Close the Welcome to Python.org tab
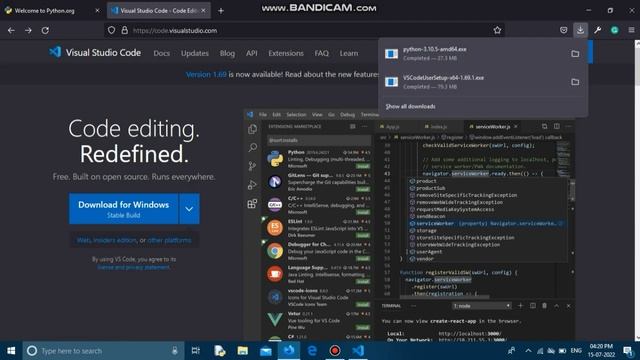The height and width of the screenshot is (360, 640). [97, 11]
